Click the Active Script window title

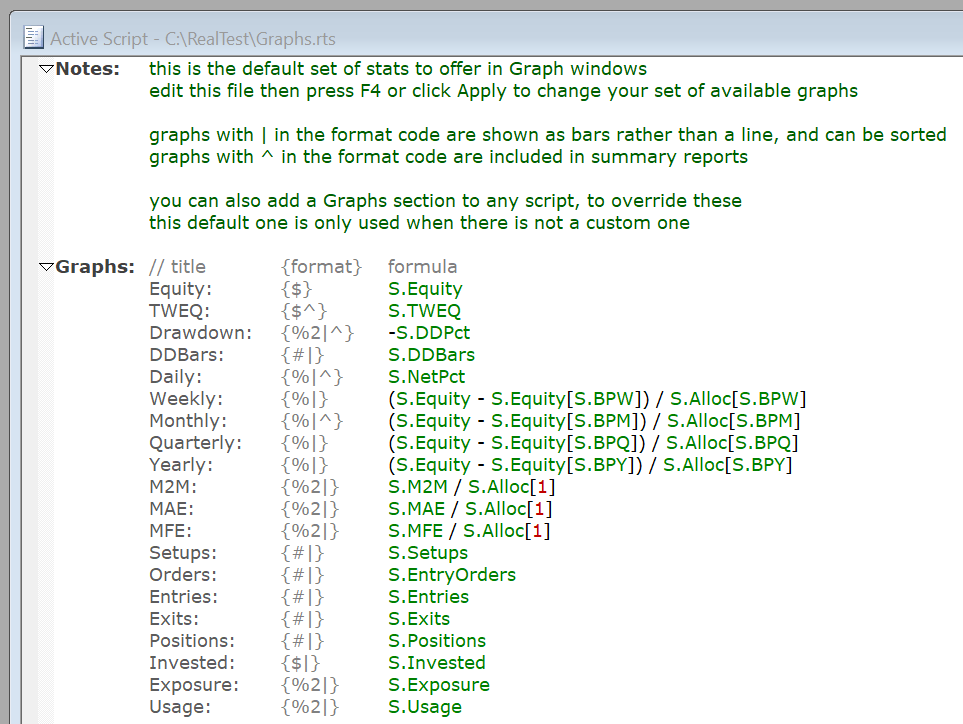coord(193,39)
